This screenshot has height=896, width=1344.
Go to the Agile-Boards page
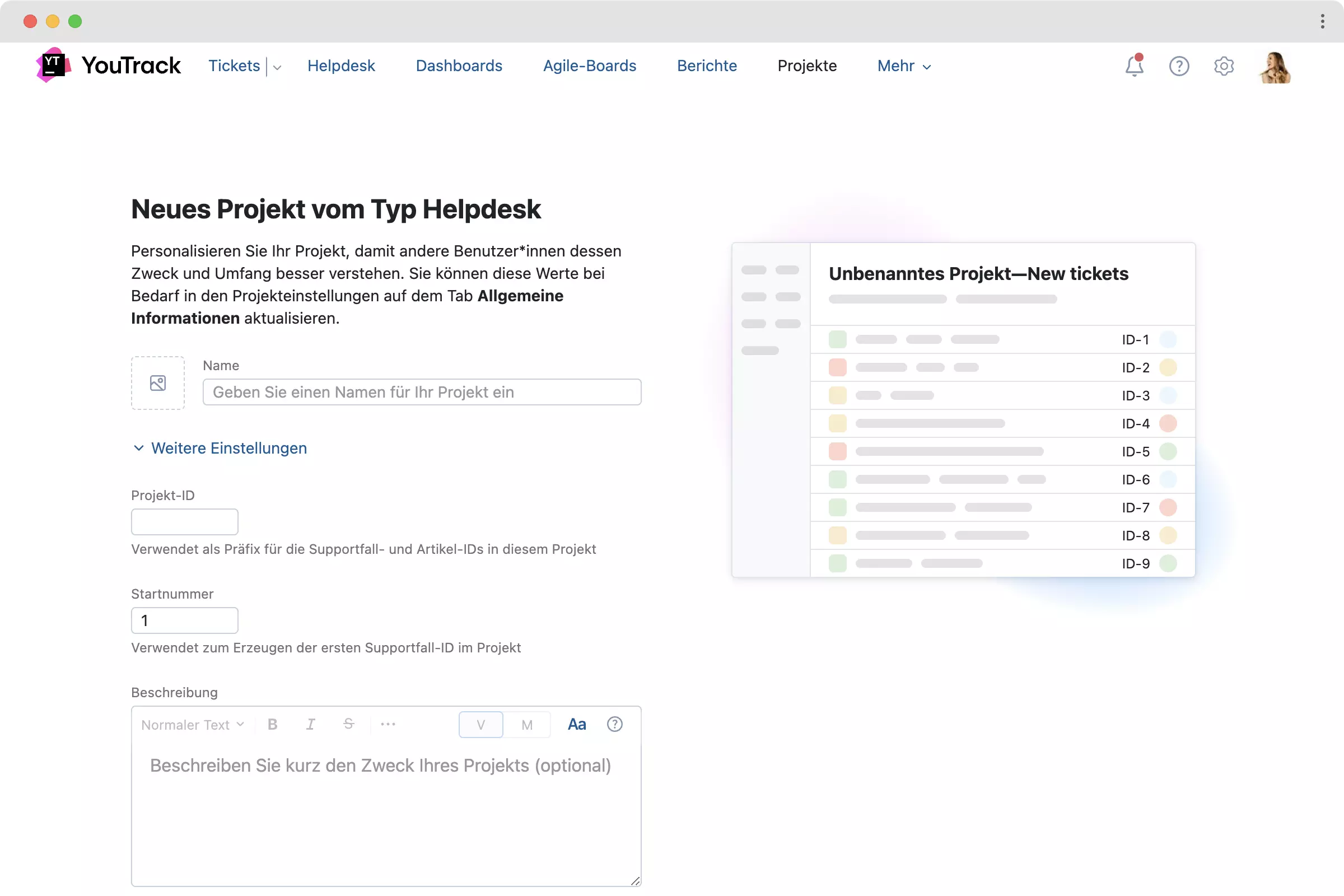click(589, 66)
